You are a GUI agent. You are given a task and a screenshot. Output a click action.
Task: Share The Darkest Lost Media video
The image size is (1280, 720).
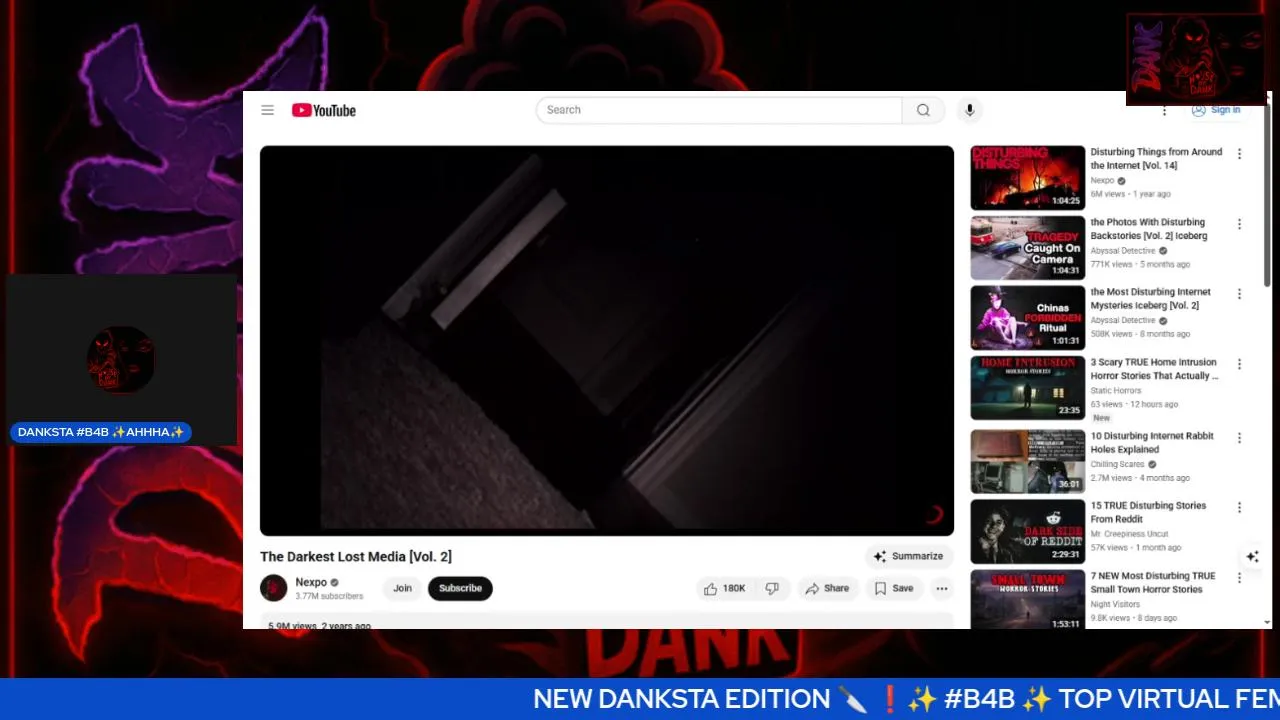coord(827,588)
